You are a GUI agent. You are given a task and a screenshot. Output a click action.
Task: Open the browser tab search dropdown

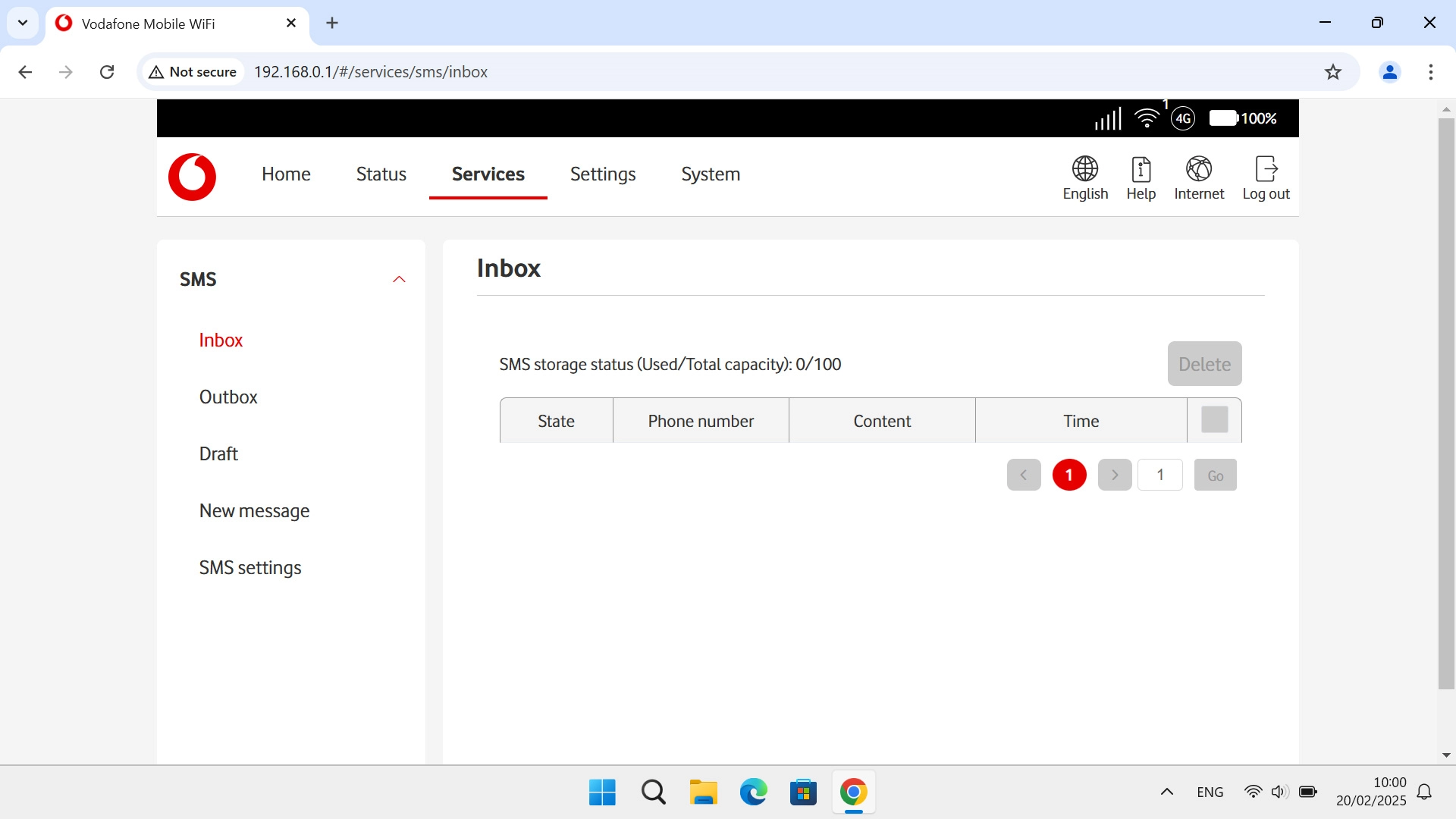[x=23, y=23]
